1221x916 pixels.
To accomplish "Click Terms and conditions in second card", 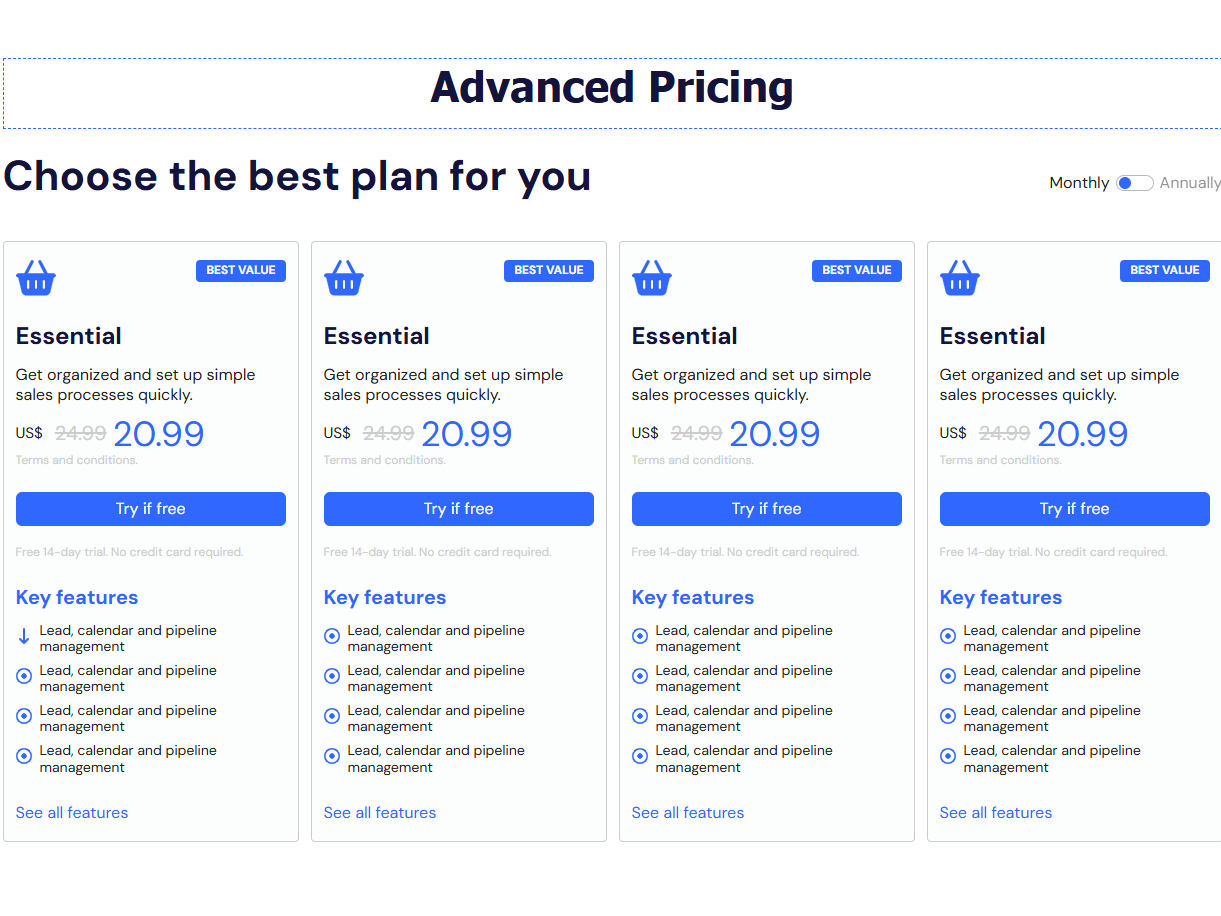I will [x=384, y=460].
